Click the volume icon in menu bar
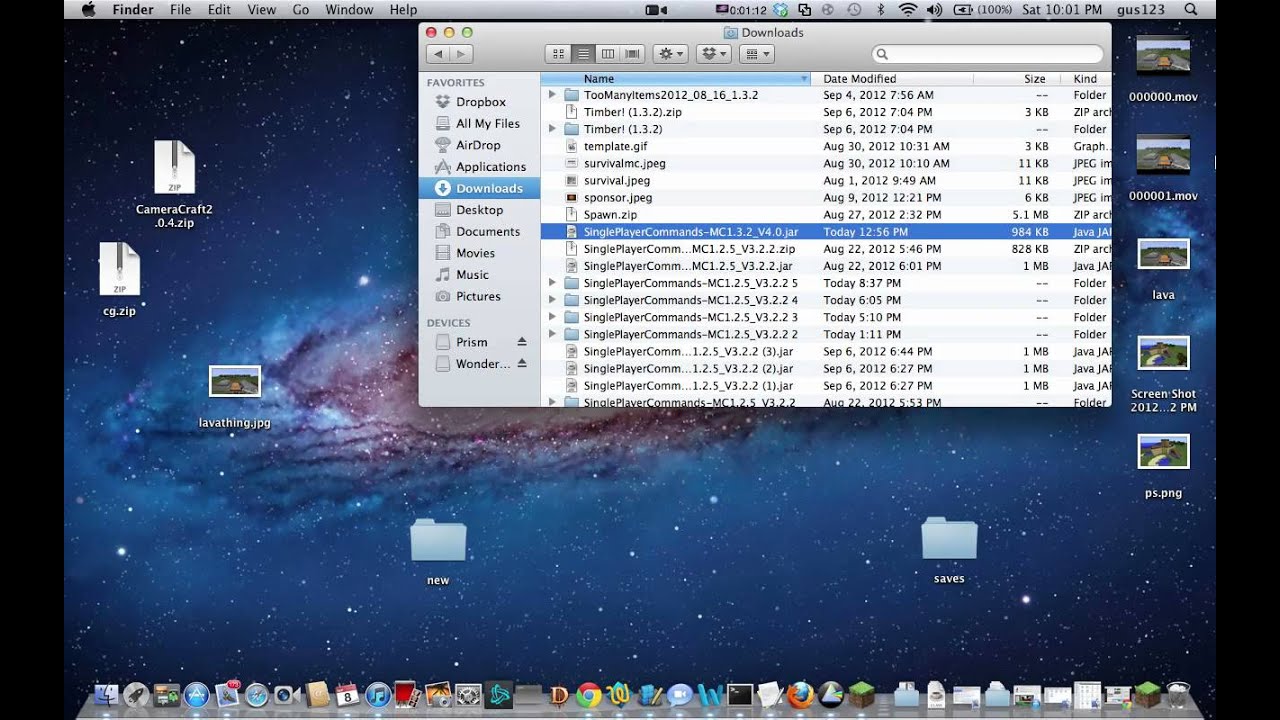The image size is (1280, 720). pos(935,10)
